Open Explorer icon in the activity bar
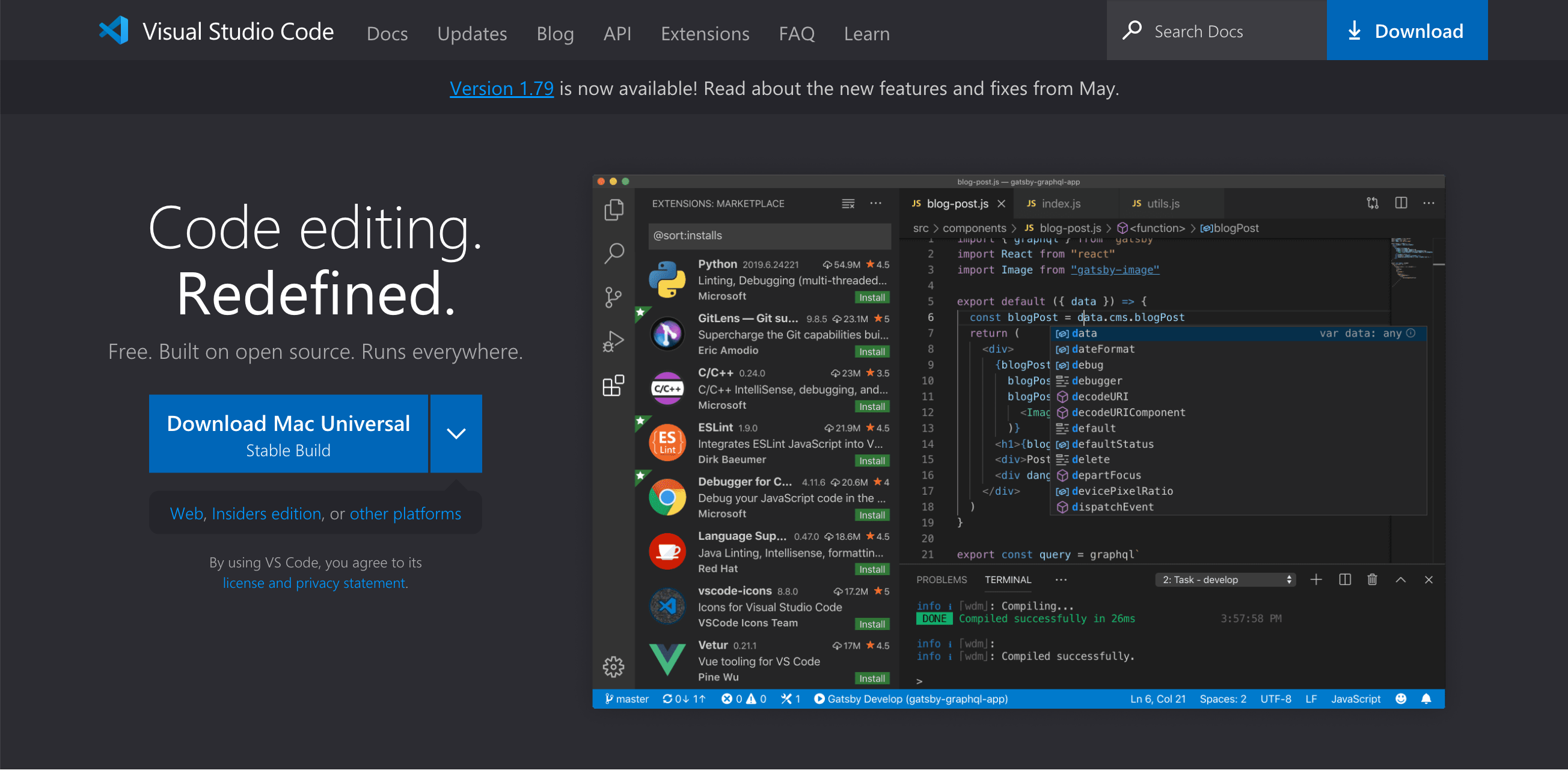1568x773 pixels. (x=614, y=210)
